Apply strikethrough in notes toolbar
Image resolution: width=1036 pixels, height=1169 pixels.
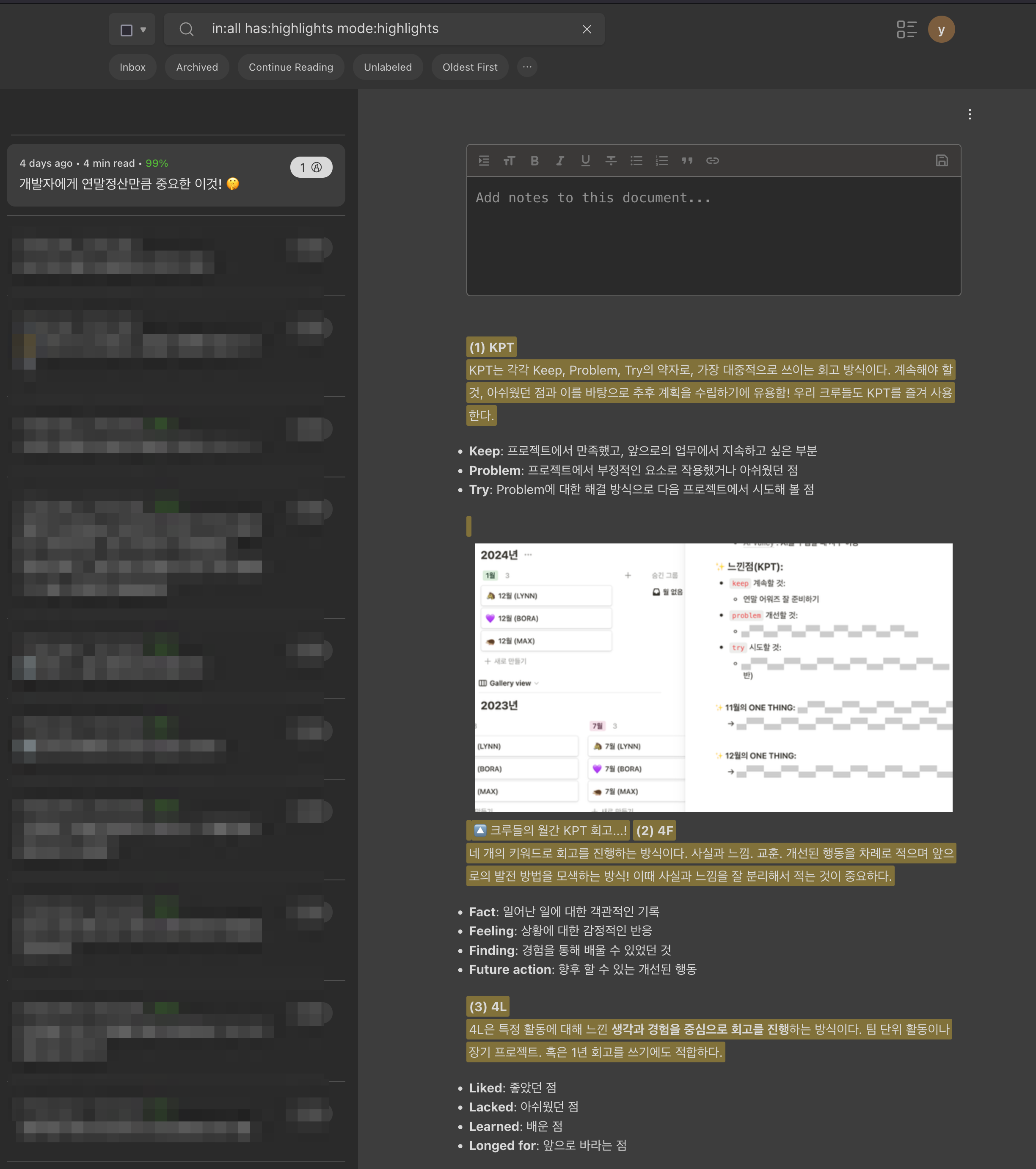coord(611,161)
